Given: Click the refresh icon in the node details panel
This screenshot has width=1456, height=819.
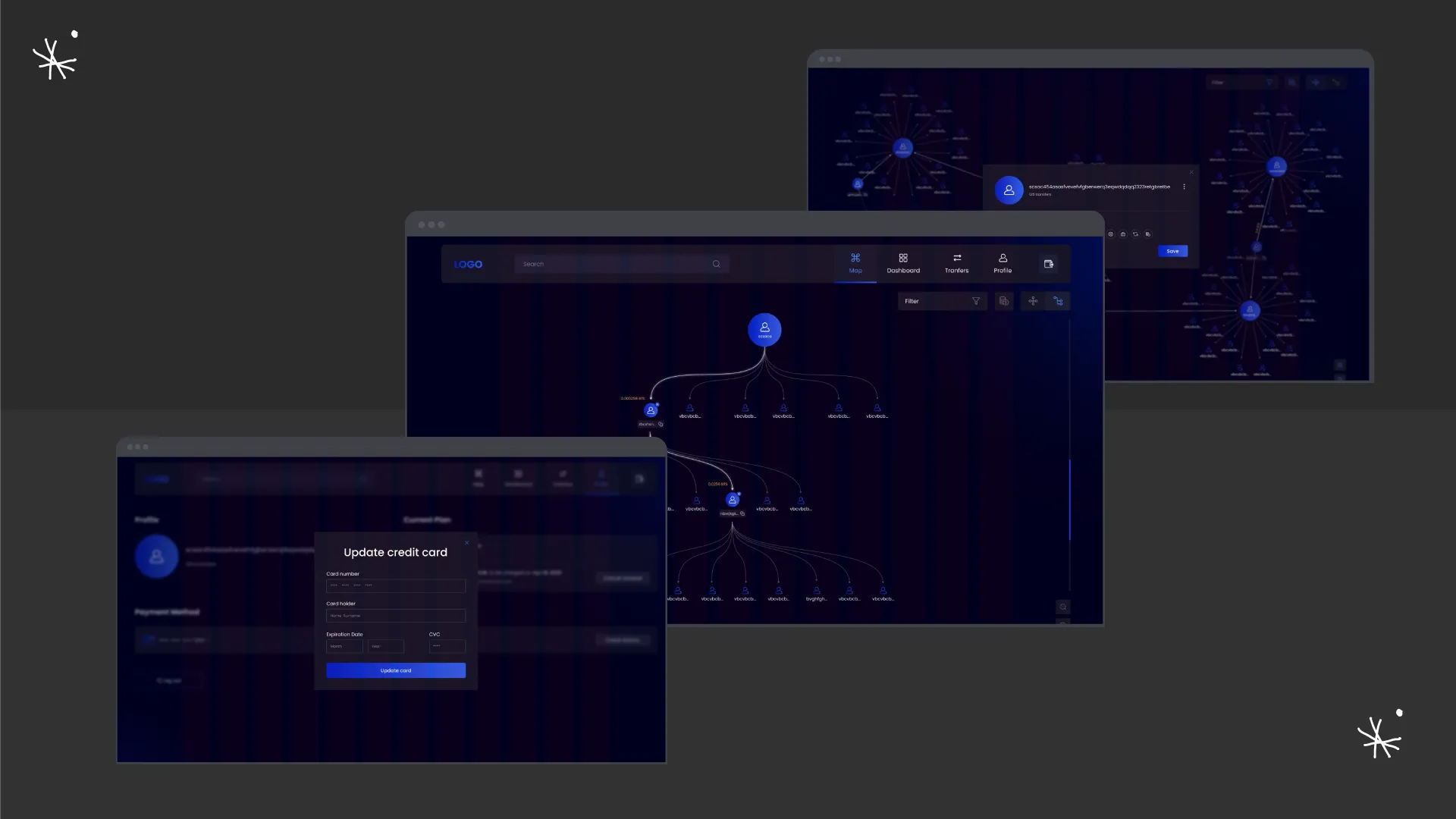Looking at the screenshot, I should pos(1135,234).
